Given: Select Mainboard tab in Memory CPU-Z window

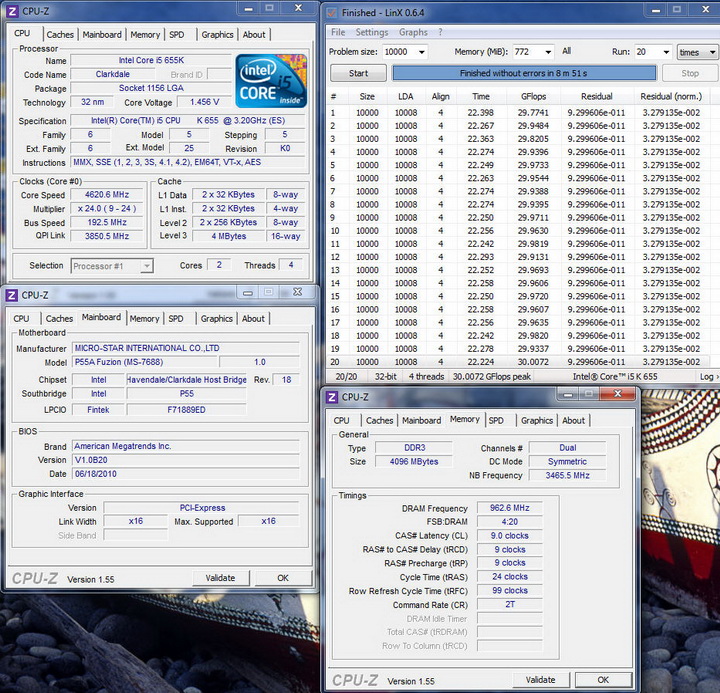Looking at the screenshot, I should [x=422, y=420].
